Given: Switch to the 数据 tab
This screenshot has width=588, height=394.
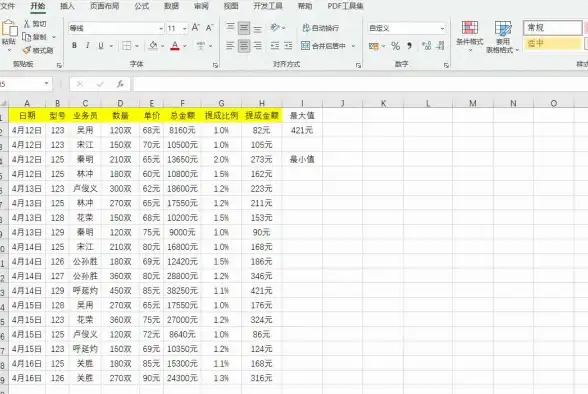Looking at the screenshot, I should point(171,6).
